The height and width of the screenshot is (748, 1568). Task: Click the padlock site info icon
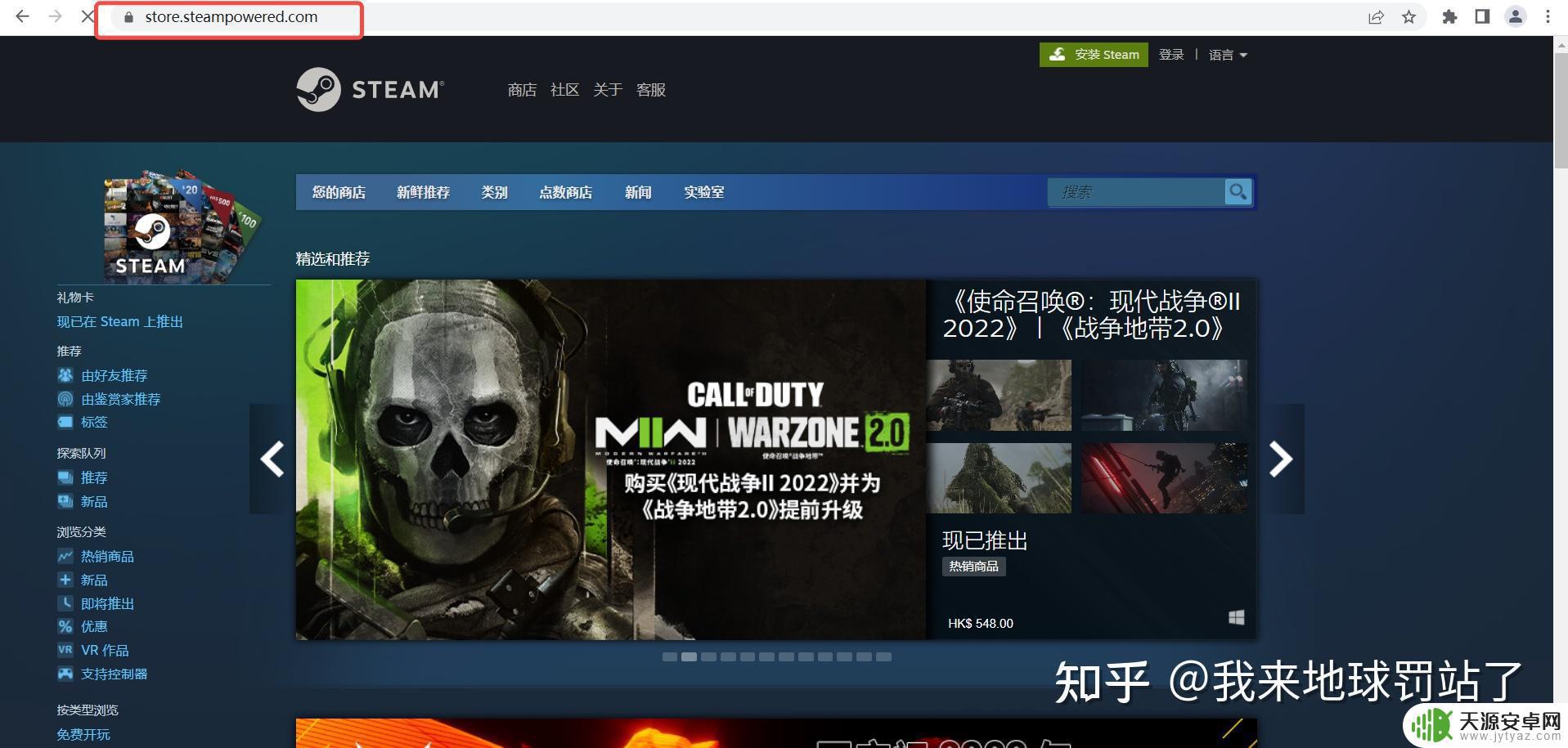coord(128,17)
